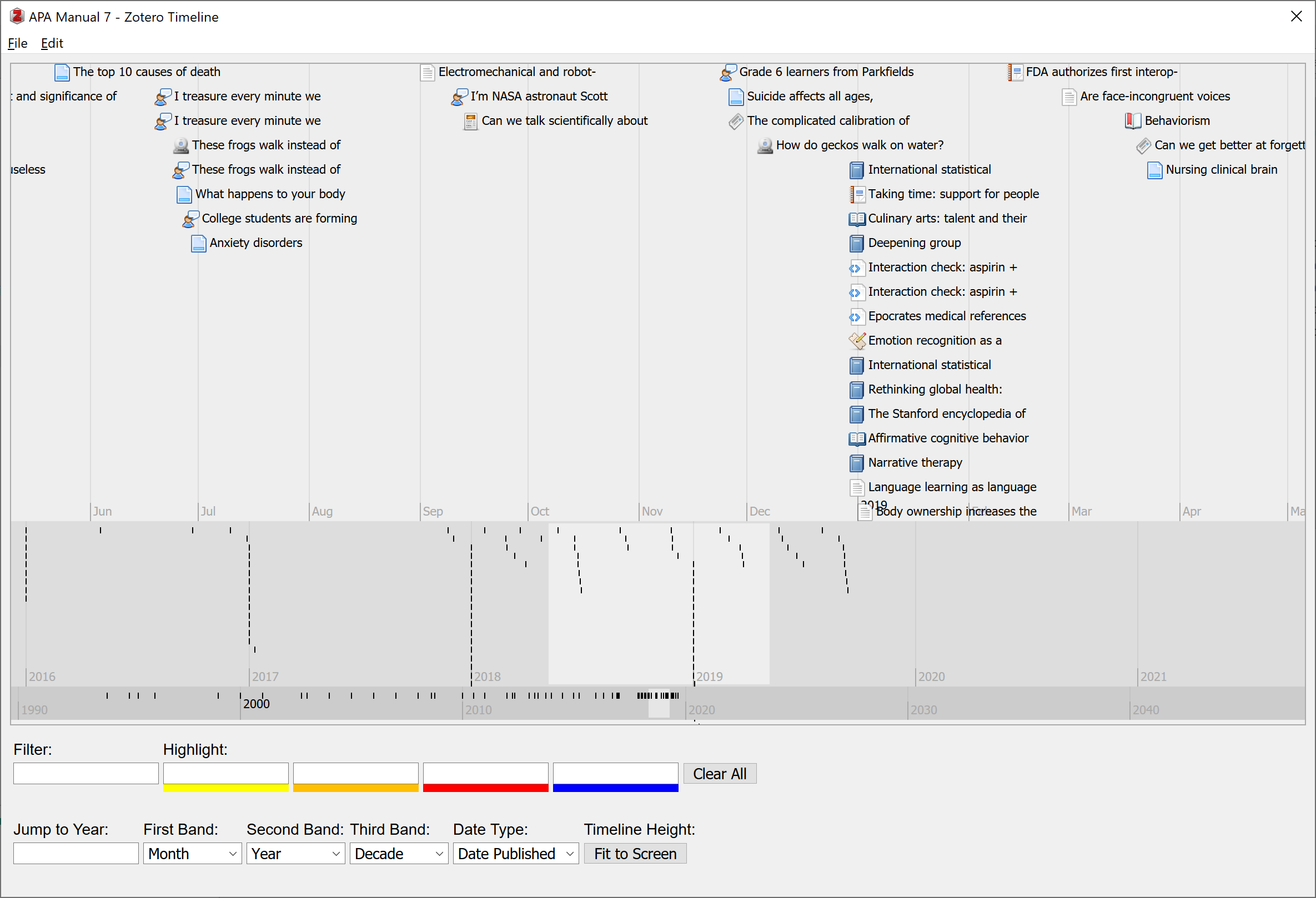The width and height of the screenshot is (1316, 898).
Task: Open the First Band Month dropdown
Action: [192, 853]
